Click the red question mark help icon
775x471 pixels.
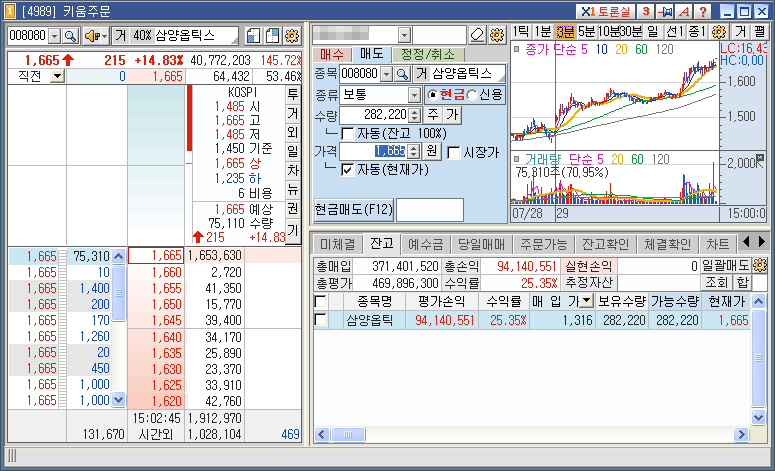[x=703, y=11]
